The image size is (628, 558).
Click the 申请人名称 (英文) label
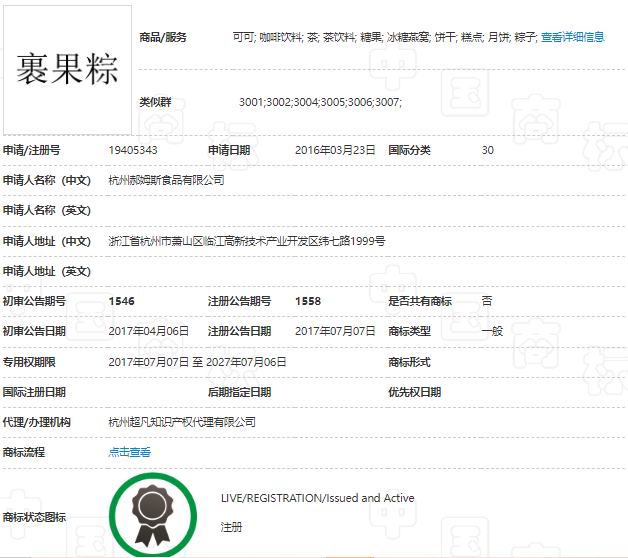[x=47, y=210]
